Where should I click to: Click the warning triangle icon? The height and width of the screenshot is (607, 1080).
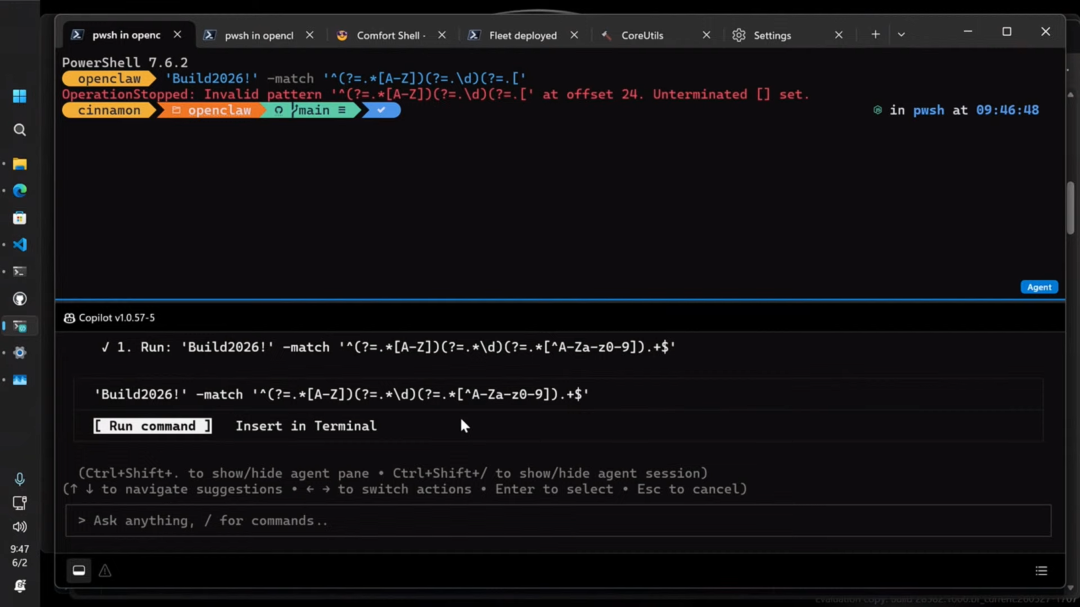point(105,570)
